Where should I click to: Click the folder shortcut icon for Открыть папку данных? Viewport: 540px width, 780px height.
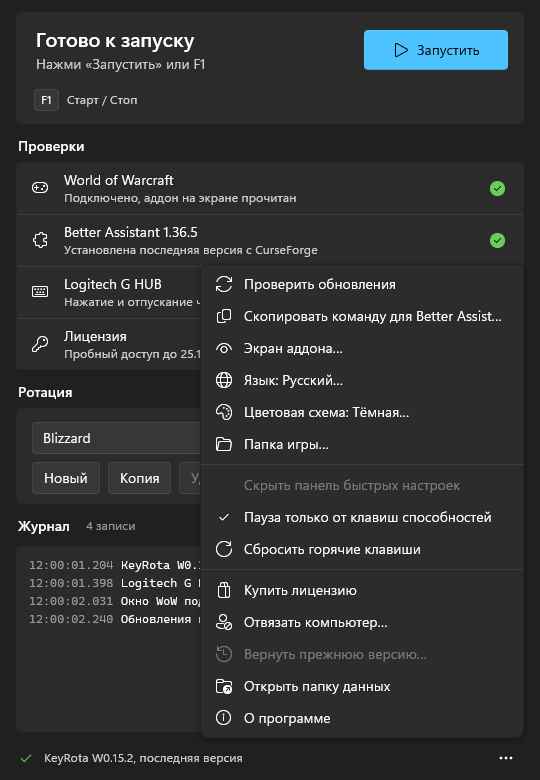coord(224,686)
